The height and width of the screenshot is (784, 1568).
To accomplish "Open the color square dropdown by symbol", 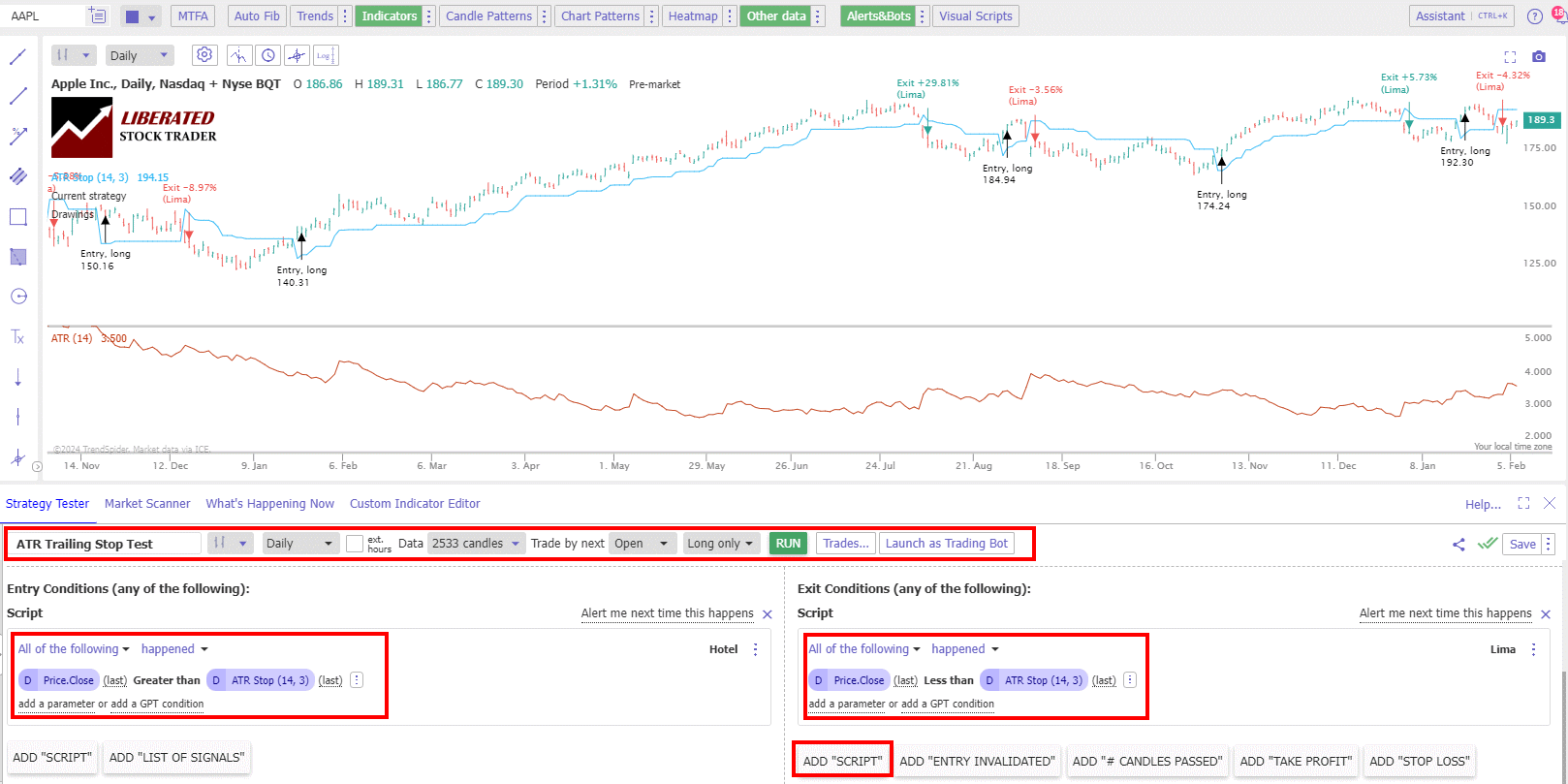I will pyautogui.click(x=141, y=16).
